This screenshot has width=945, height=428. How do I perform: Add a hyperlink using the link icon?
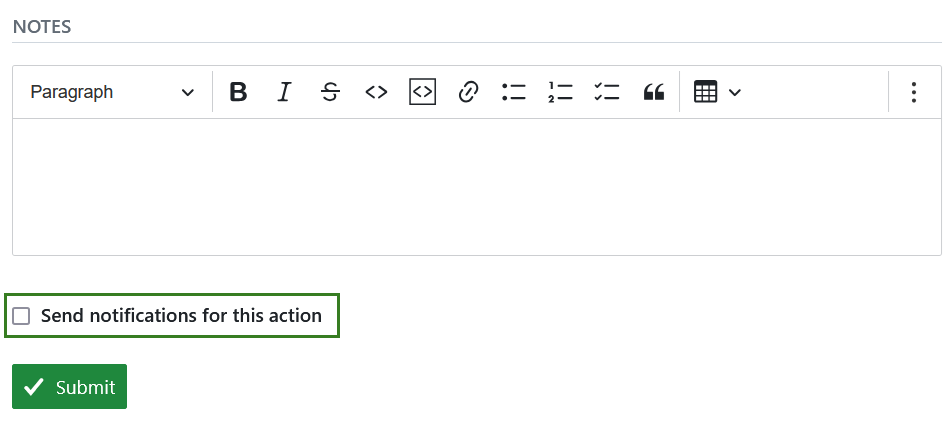(x=468, y=92)
